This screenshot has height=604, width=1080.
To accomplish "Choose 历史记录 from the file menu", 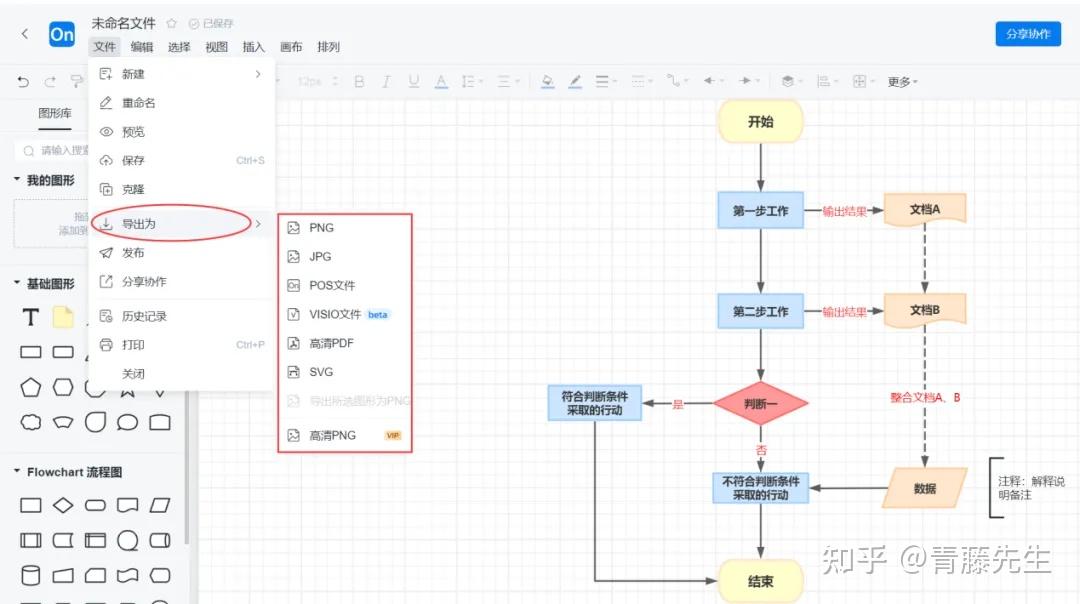I will 182,316.
